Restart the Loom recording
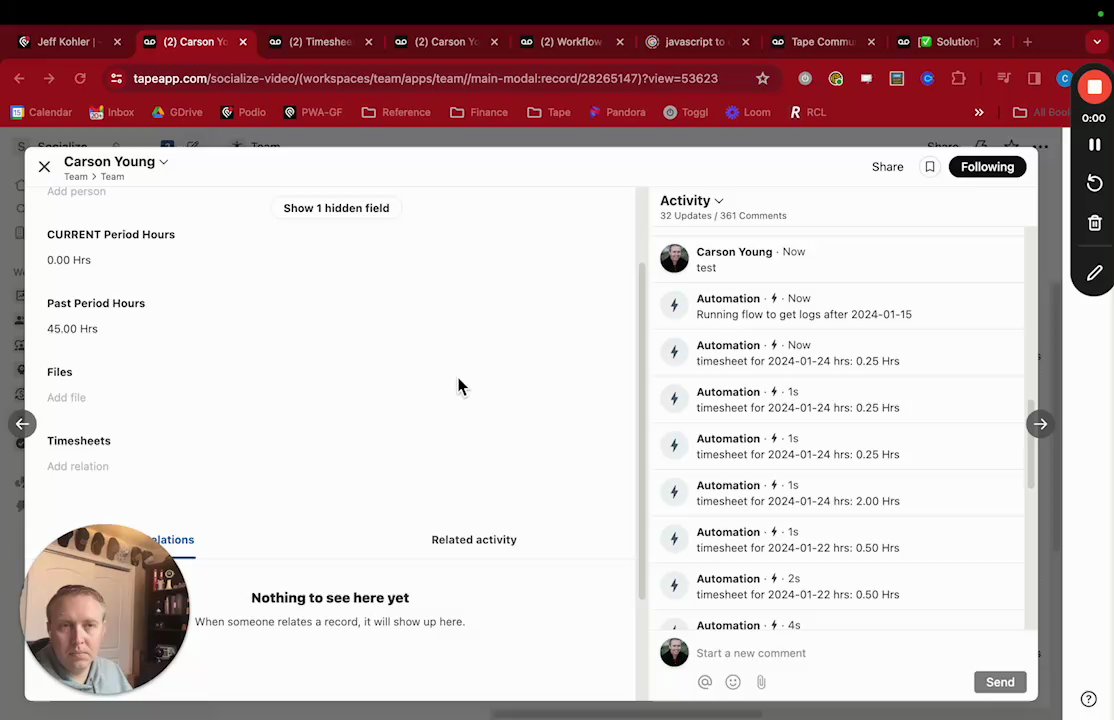 [x=1094, y=183]
